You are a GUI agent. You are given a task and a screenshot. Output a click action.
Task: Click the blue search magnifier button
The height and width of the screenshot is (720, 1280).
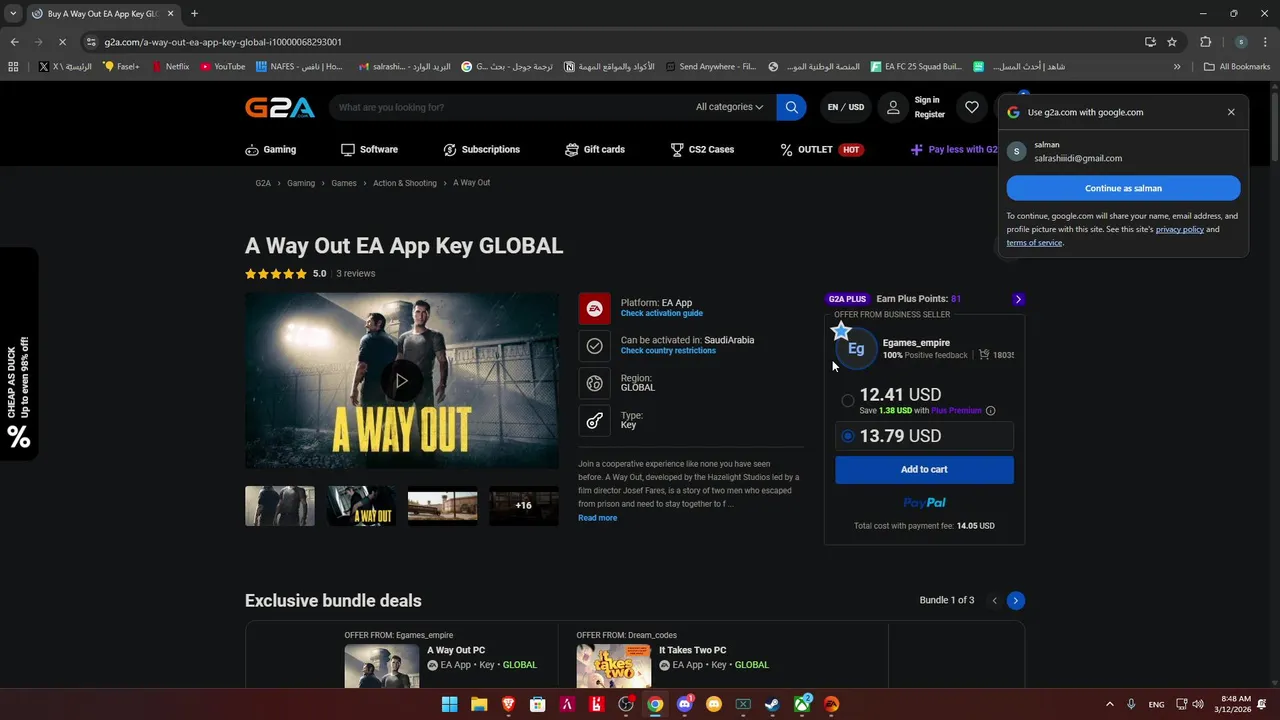click(791, 107)
